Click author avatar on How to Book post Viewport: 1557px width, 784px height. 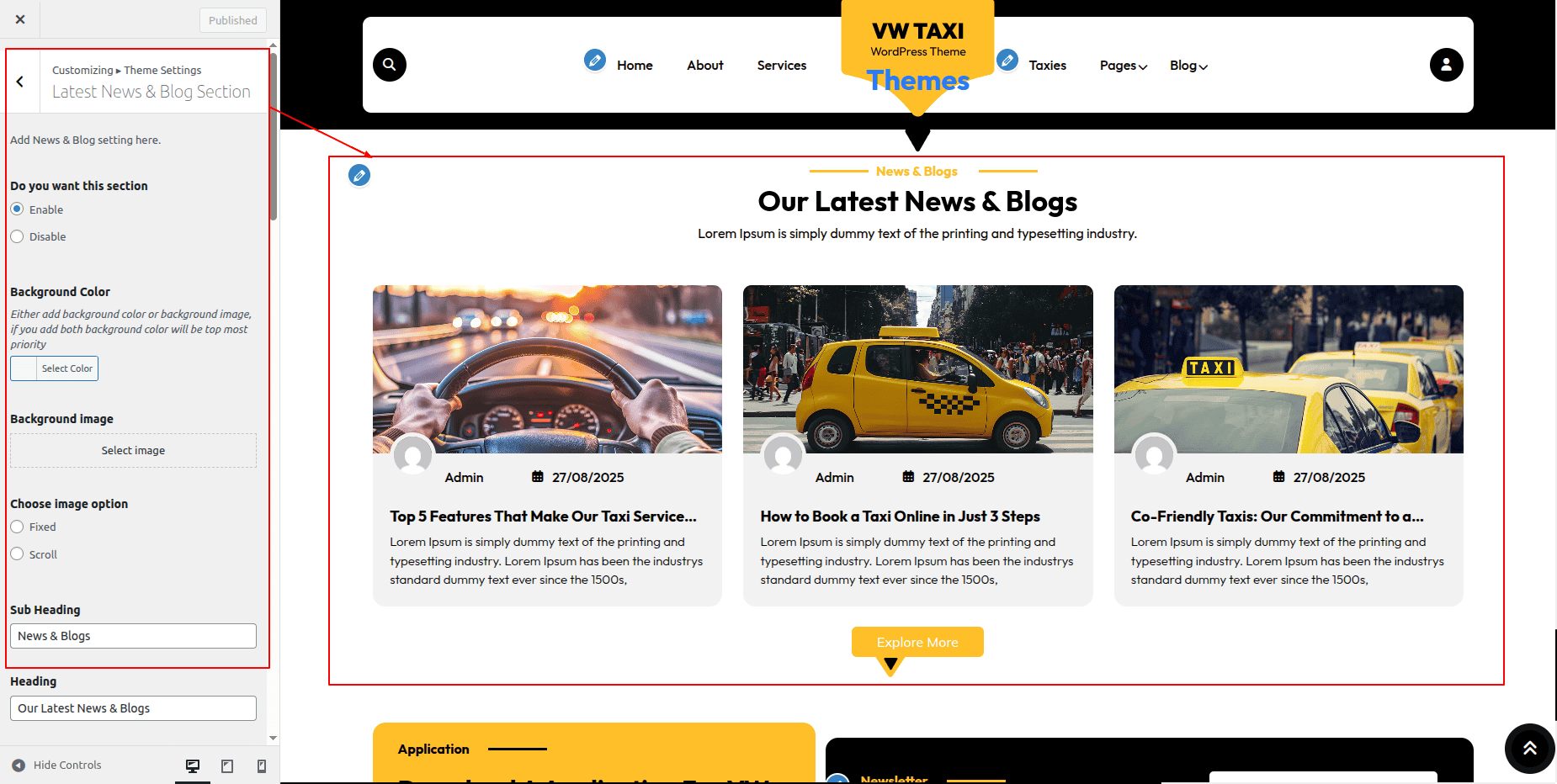click(784, 454)
